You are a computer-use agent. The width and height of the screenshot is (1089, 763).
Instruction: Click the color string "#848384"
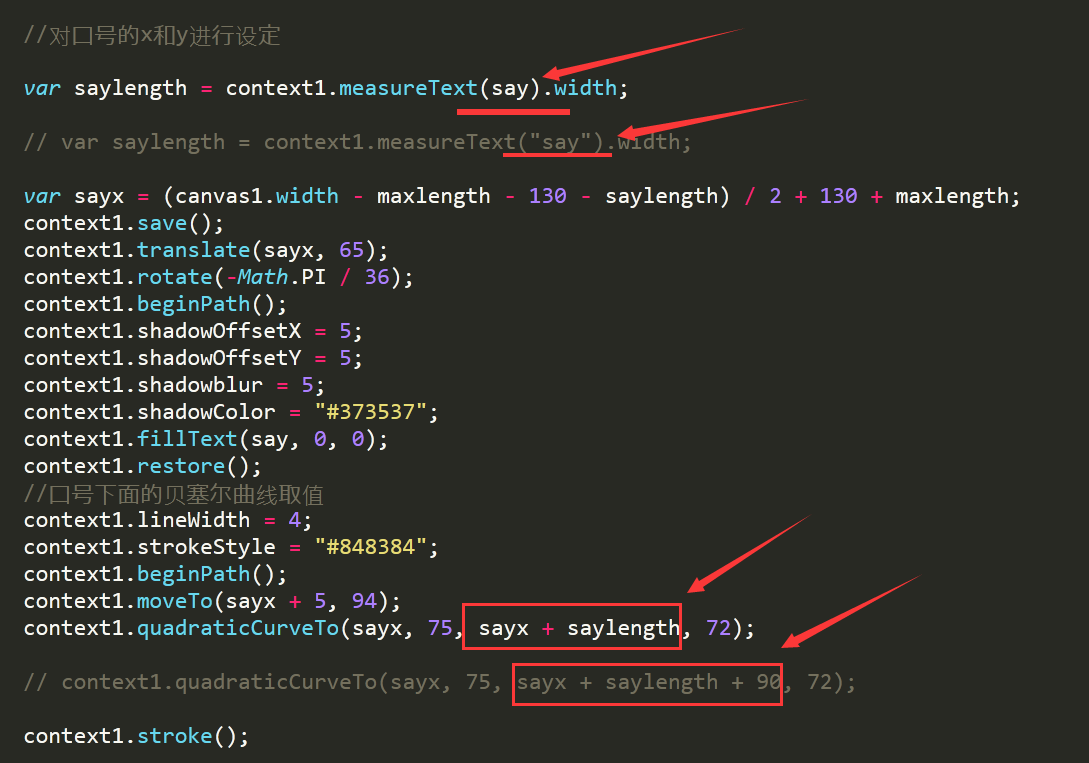point(370,547)
